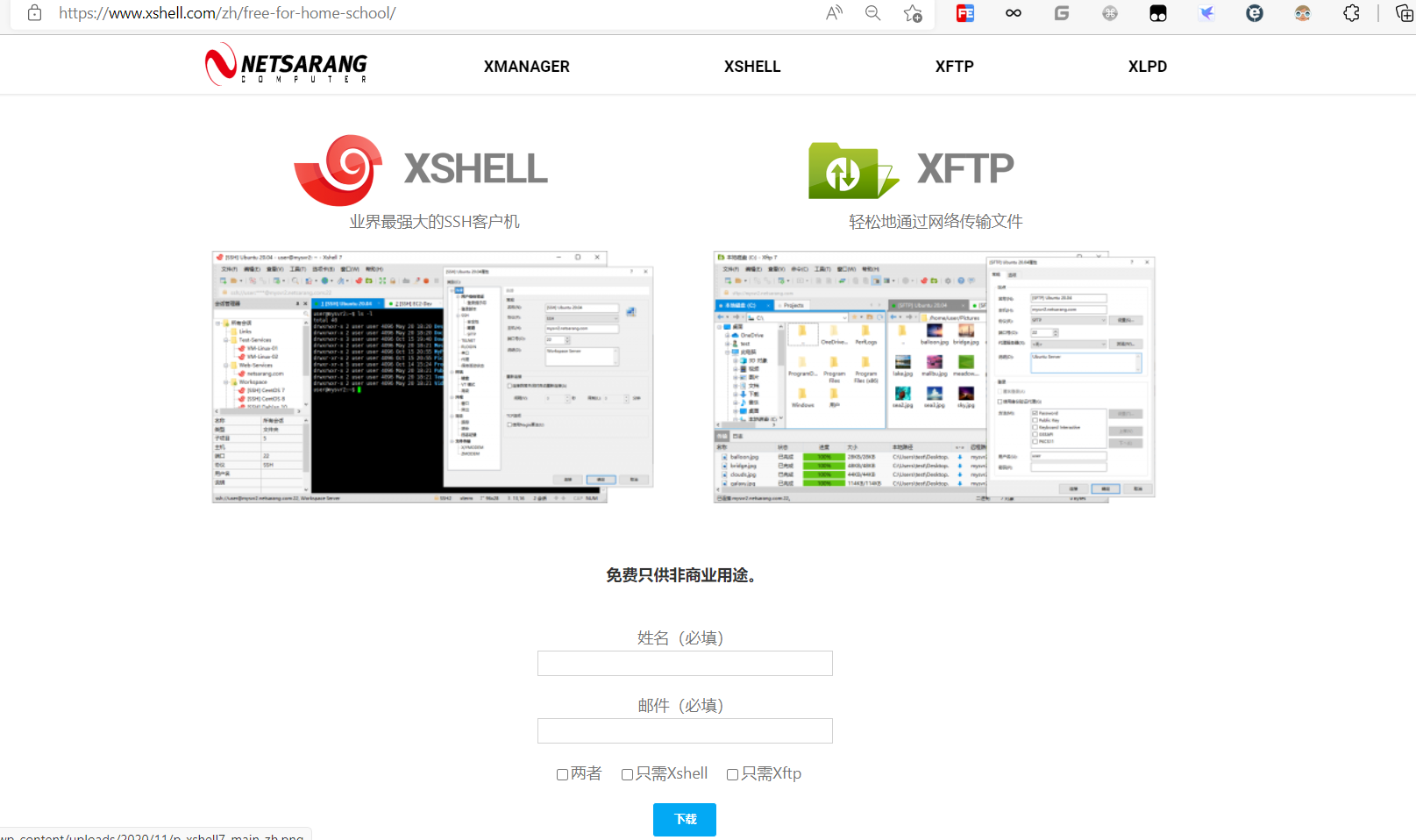Image resolution: width=1416 pixels, height=840 pixels.
Task: Click the blue 下载 download button
Action: click(685, 820)
